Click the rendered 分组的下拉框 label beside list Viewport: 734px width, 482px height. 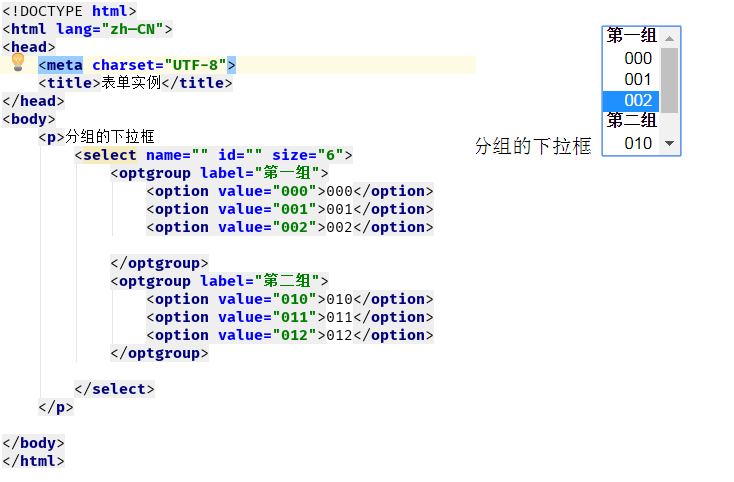pos(533,146)
